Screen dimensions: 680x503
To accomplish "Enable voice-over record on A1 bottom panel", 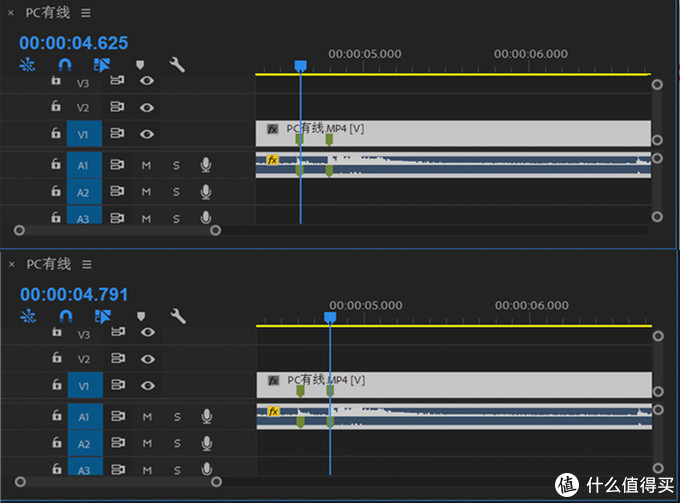I will pyautogui.click(x=207, y=416).
